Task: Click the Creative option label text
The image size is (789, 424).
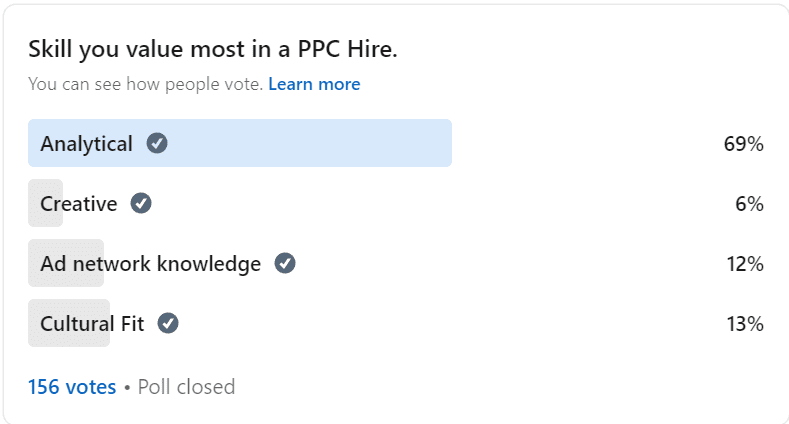Action: [x=78, y=204]
